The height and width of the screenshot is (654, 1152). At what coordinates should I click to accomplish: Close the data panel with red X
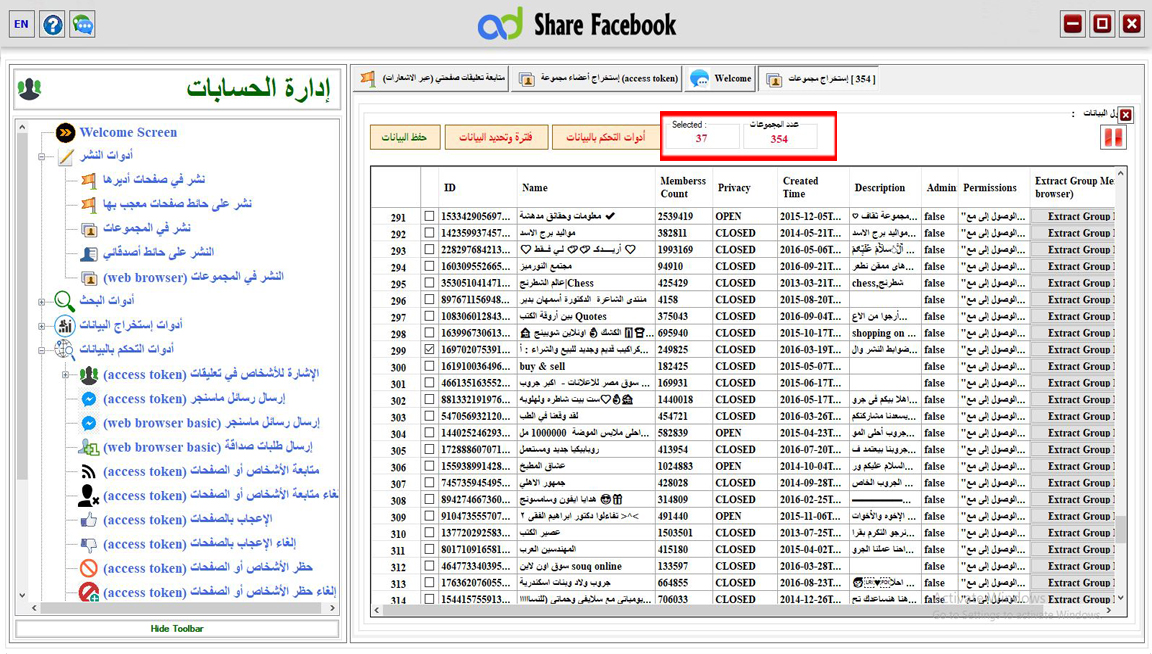click(x=1126, y=115)
